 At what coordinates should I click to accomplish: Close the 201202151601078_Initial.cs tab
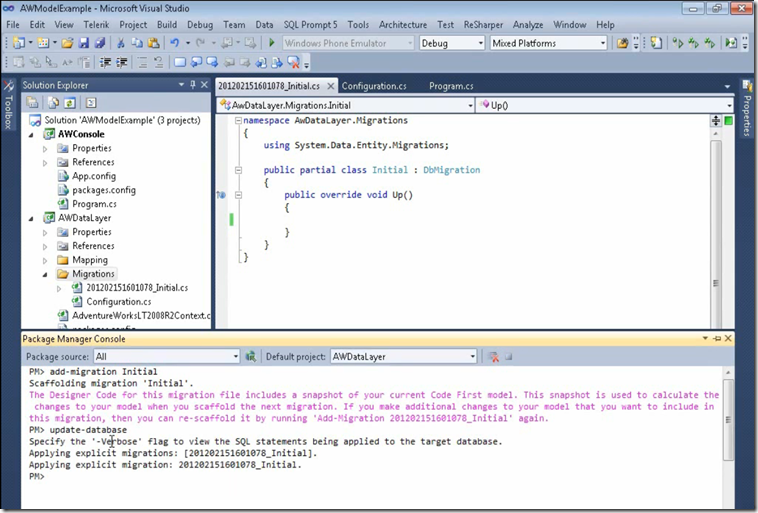331,86
